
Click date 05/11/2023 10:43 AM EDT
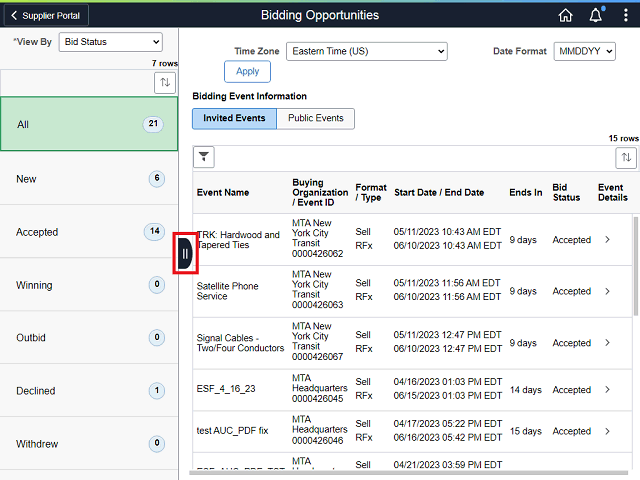(x=447, y=232)
